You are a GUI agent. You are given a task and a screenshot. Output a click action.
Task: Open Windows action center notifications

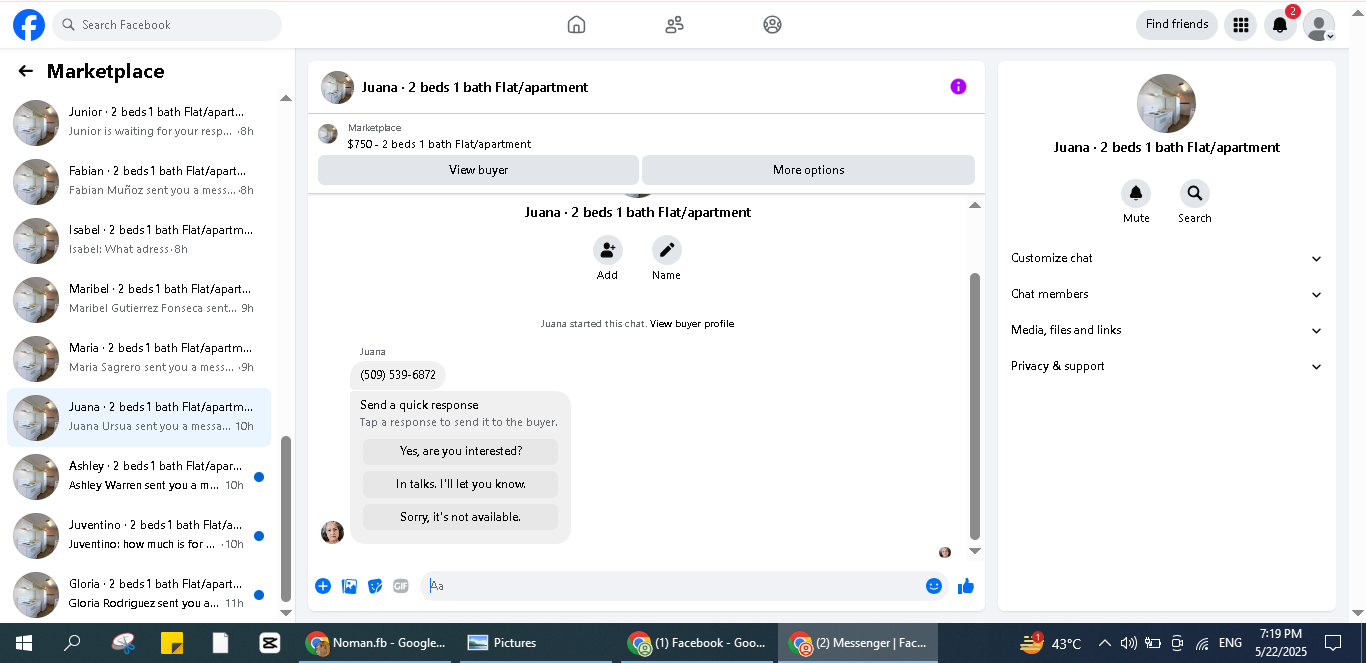1333,643
